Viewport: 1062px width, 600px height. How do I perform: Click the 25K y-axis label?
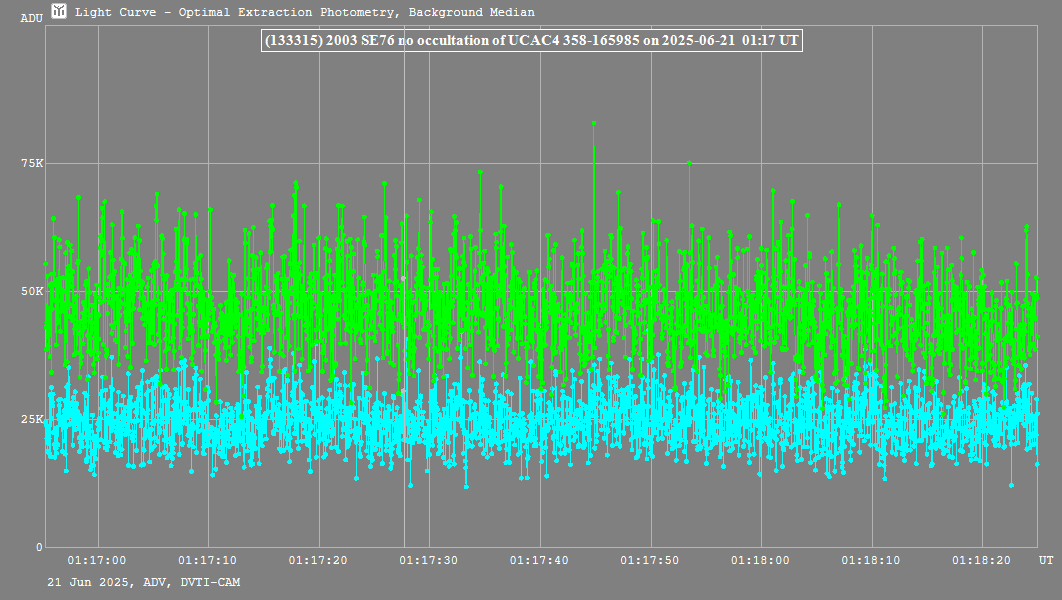pos(32,419)
